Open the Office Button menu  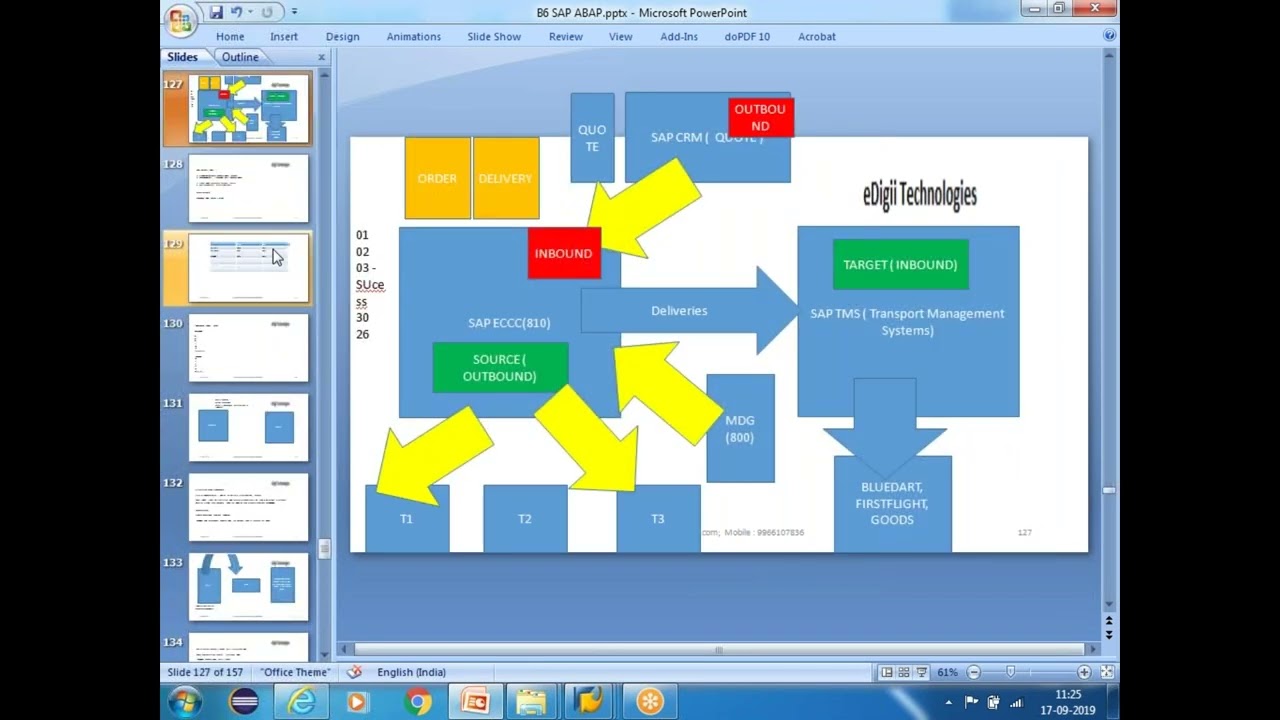(x=181, y=20)
